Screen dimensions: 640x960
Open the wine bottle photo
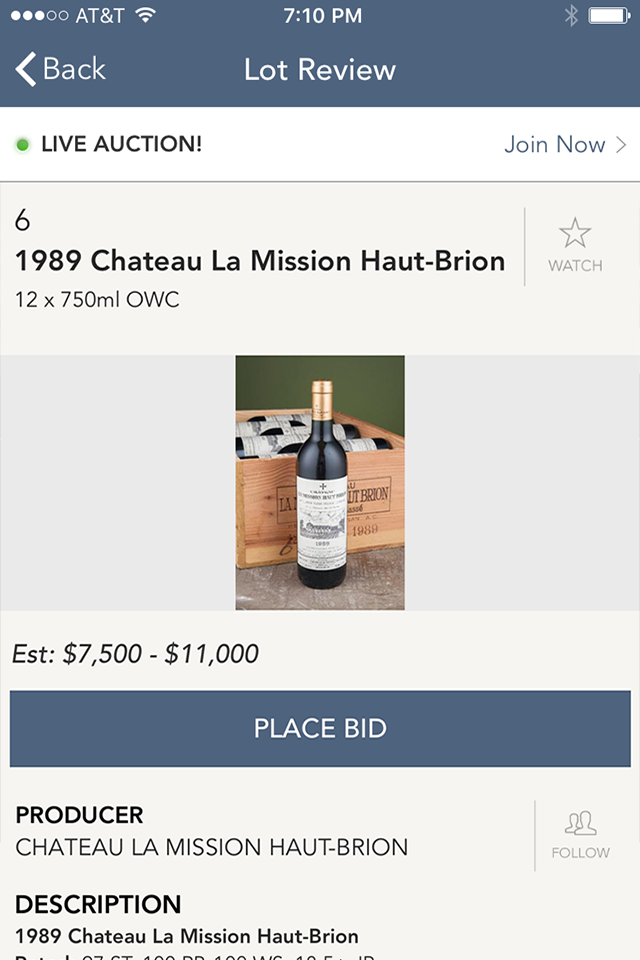320,482
